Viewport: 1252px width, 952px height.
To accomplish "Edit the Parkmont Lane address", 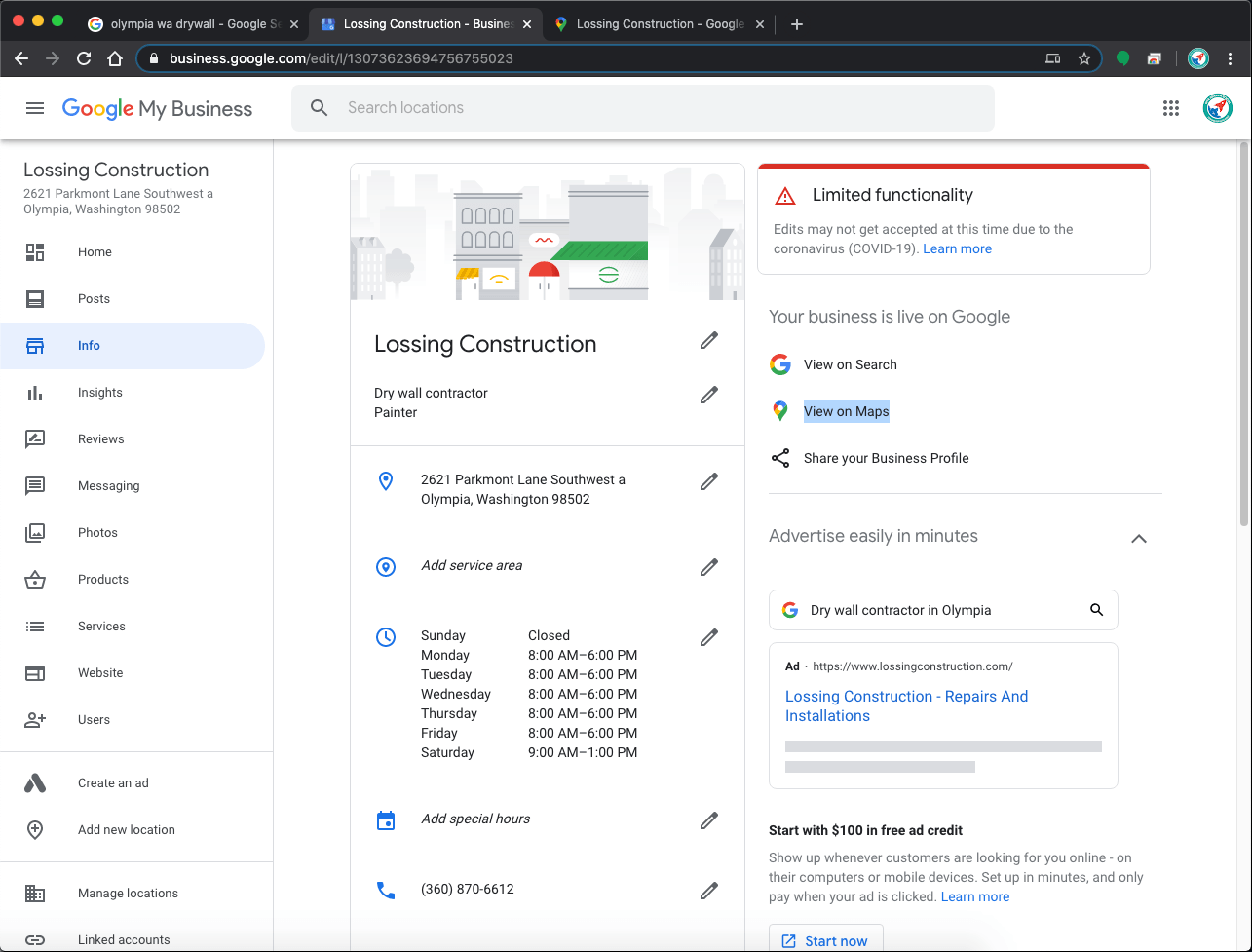I will (709, 481).
